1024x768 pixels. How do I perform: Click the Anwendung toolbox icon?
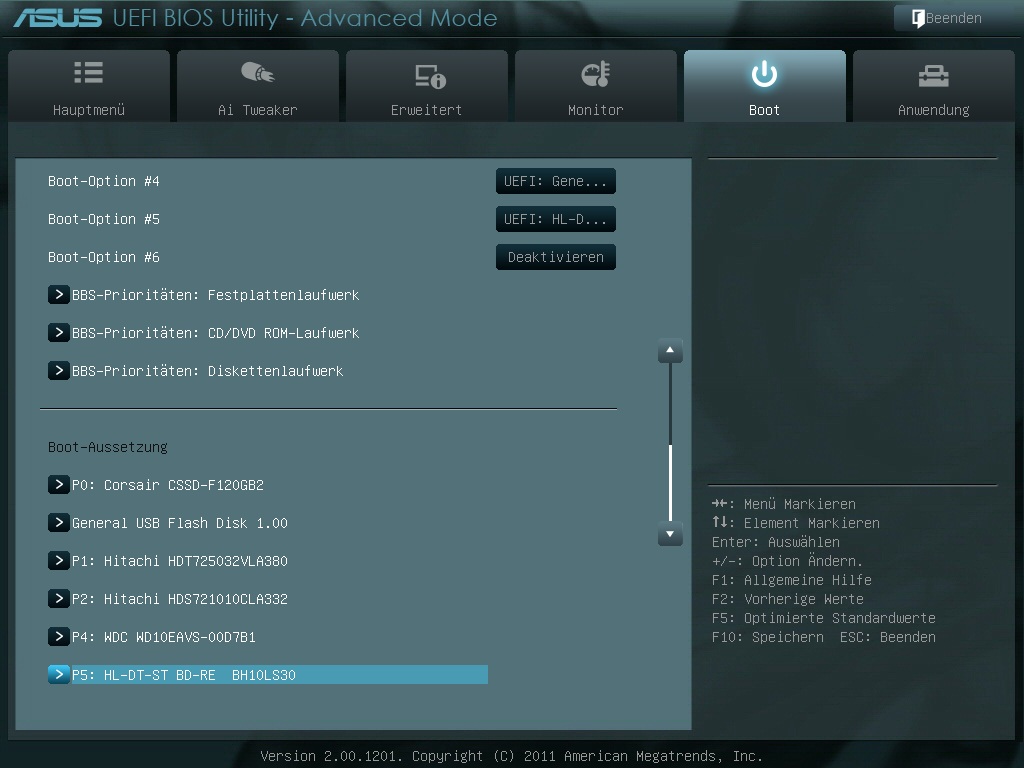tap(933, 76)
